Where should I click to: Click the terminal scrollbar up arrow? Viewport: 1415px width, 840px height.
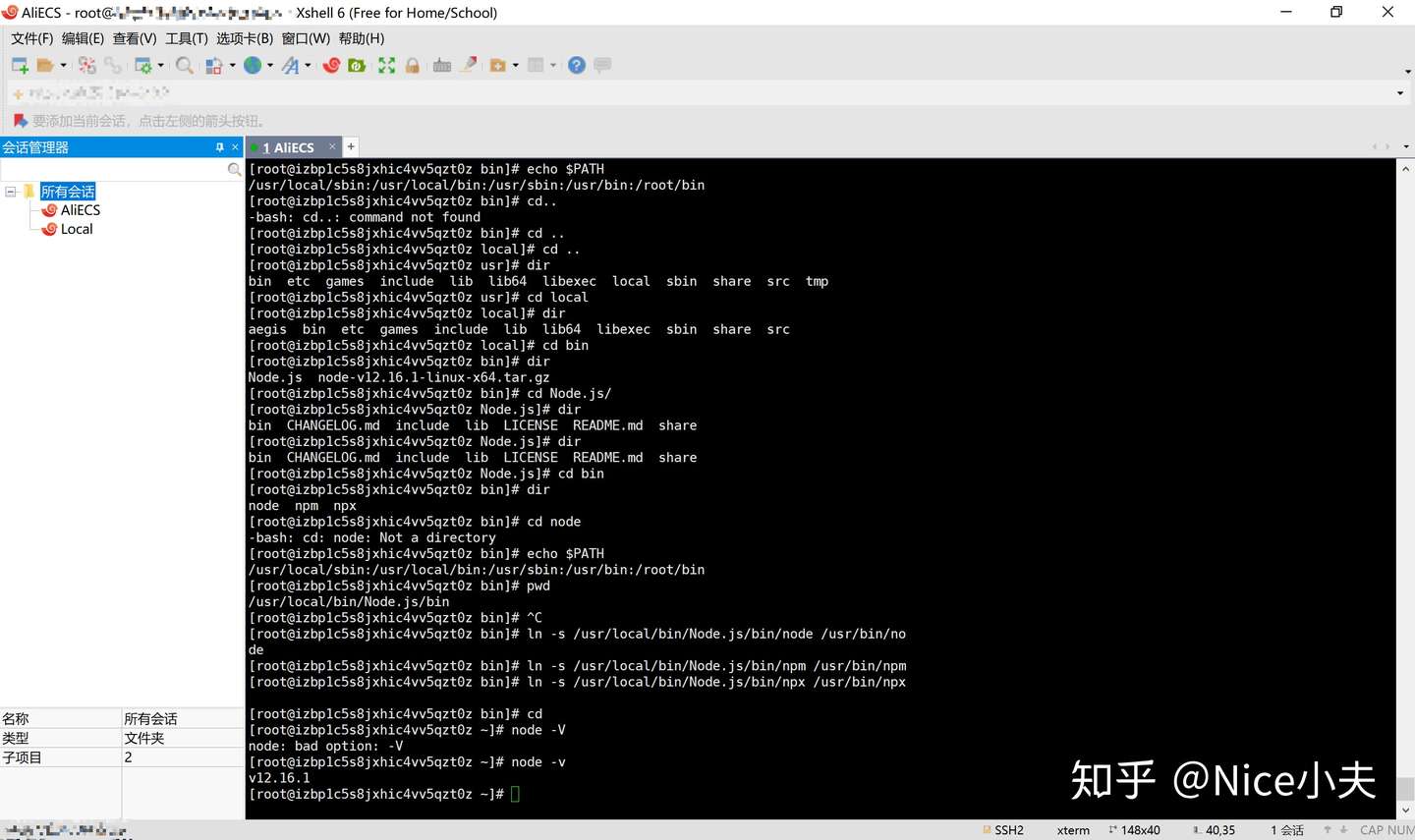(1405, 169)
